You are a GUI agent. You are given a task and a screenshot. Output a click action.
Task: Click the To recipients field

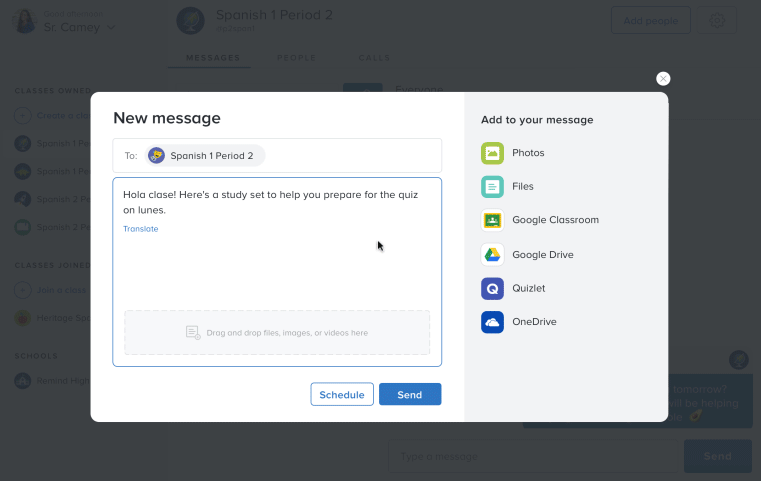pyautogui.click(x=277, y=155)
